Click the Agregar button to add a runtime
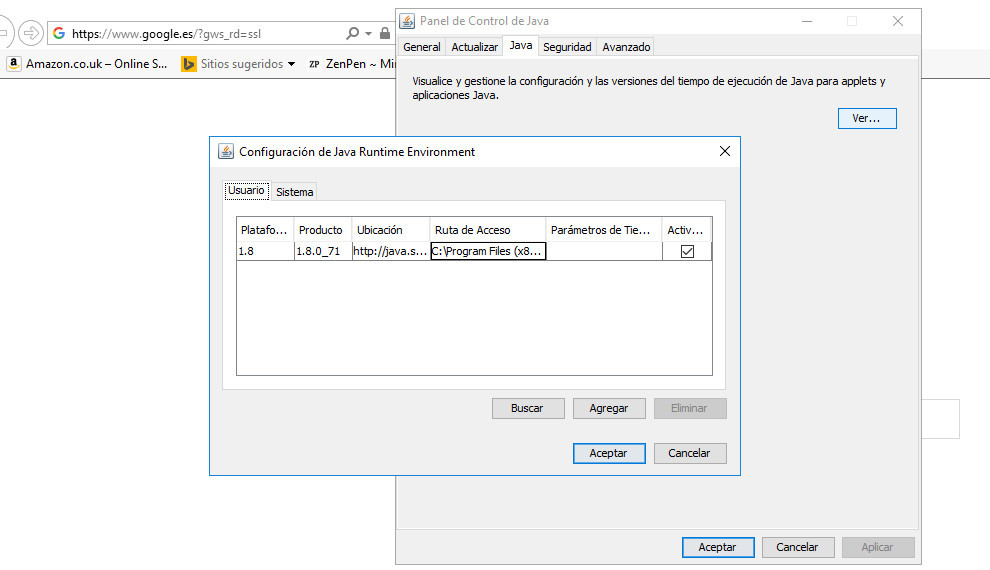Viewport: 990px width, 570px height. [609, 408]
